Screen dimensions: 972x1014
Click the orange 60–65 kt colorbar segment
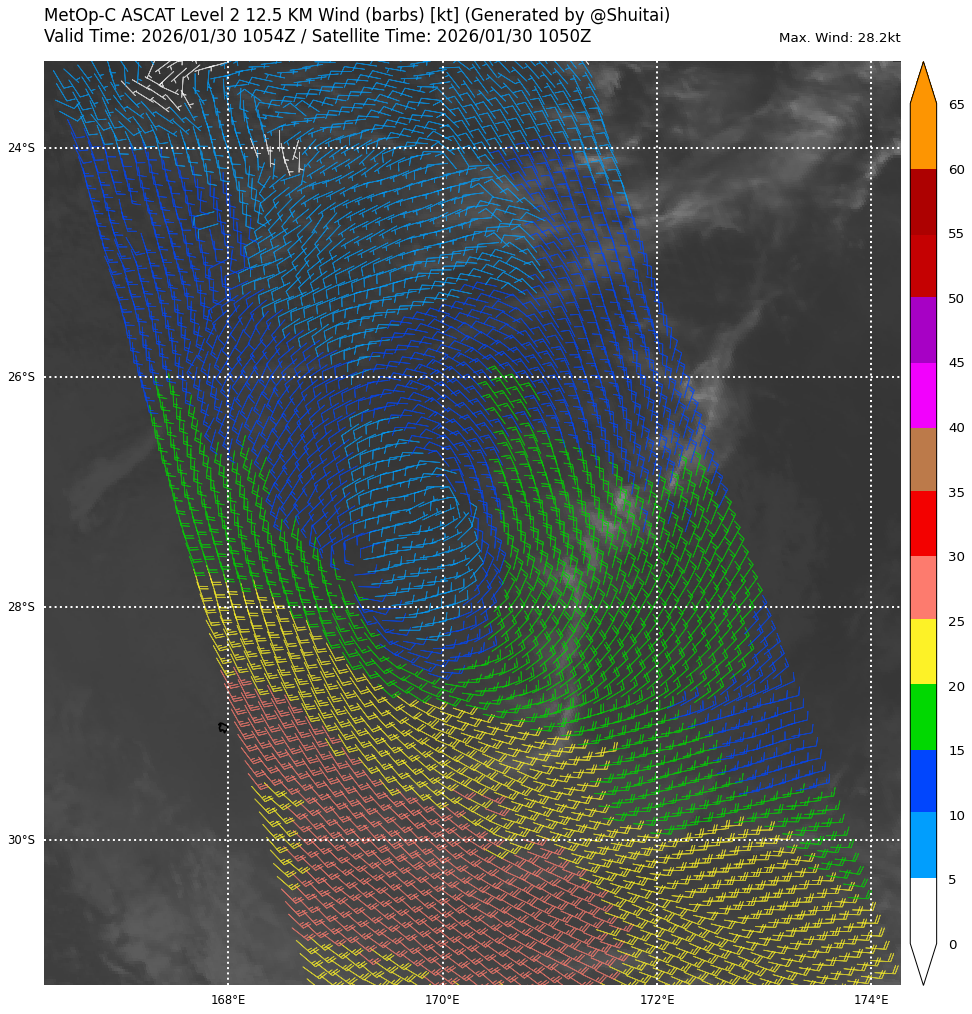(923, 136)
